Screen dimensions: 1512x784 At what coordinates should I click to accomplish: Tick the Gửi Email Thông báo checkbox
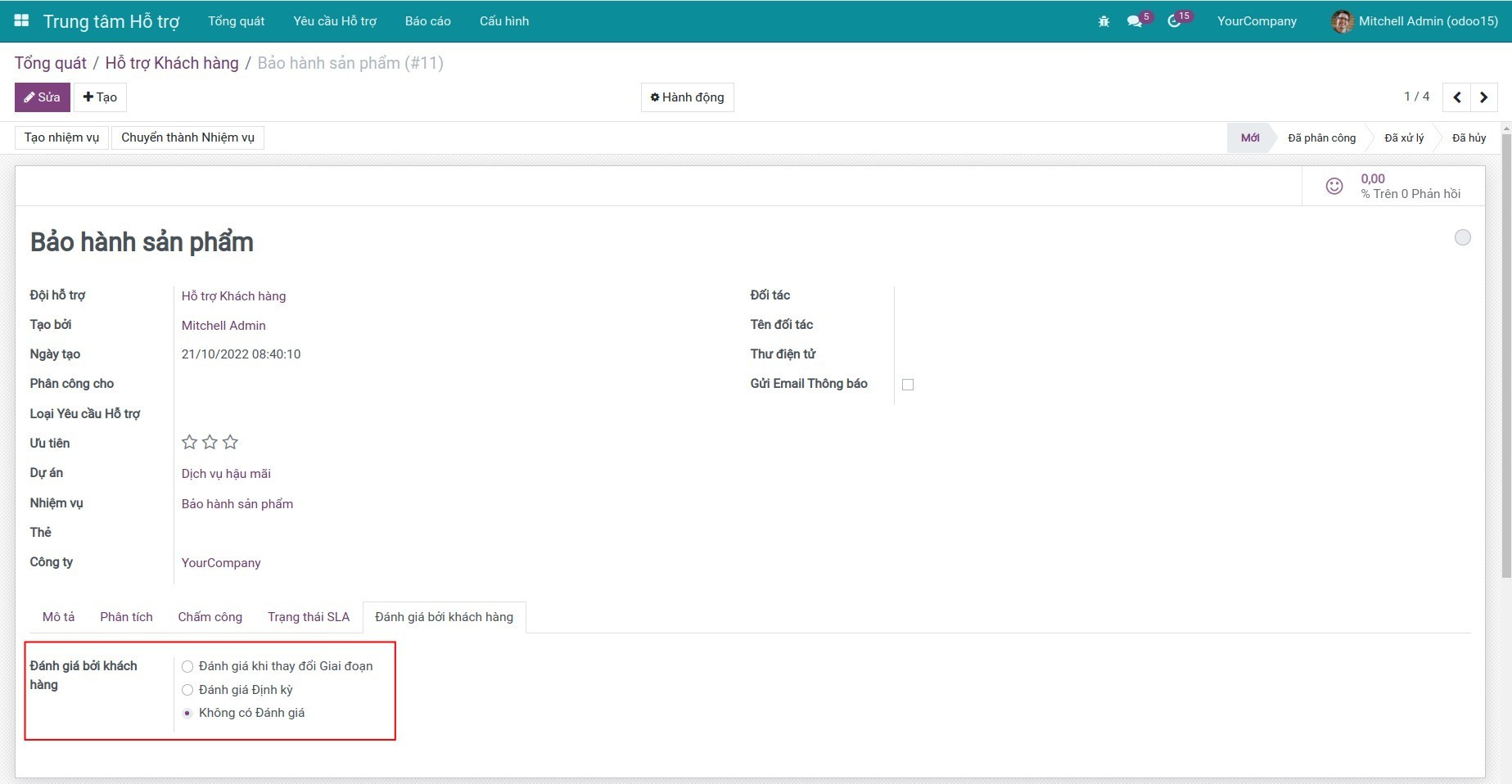click(x=908, y=385)
